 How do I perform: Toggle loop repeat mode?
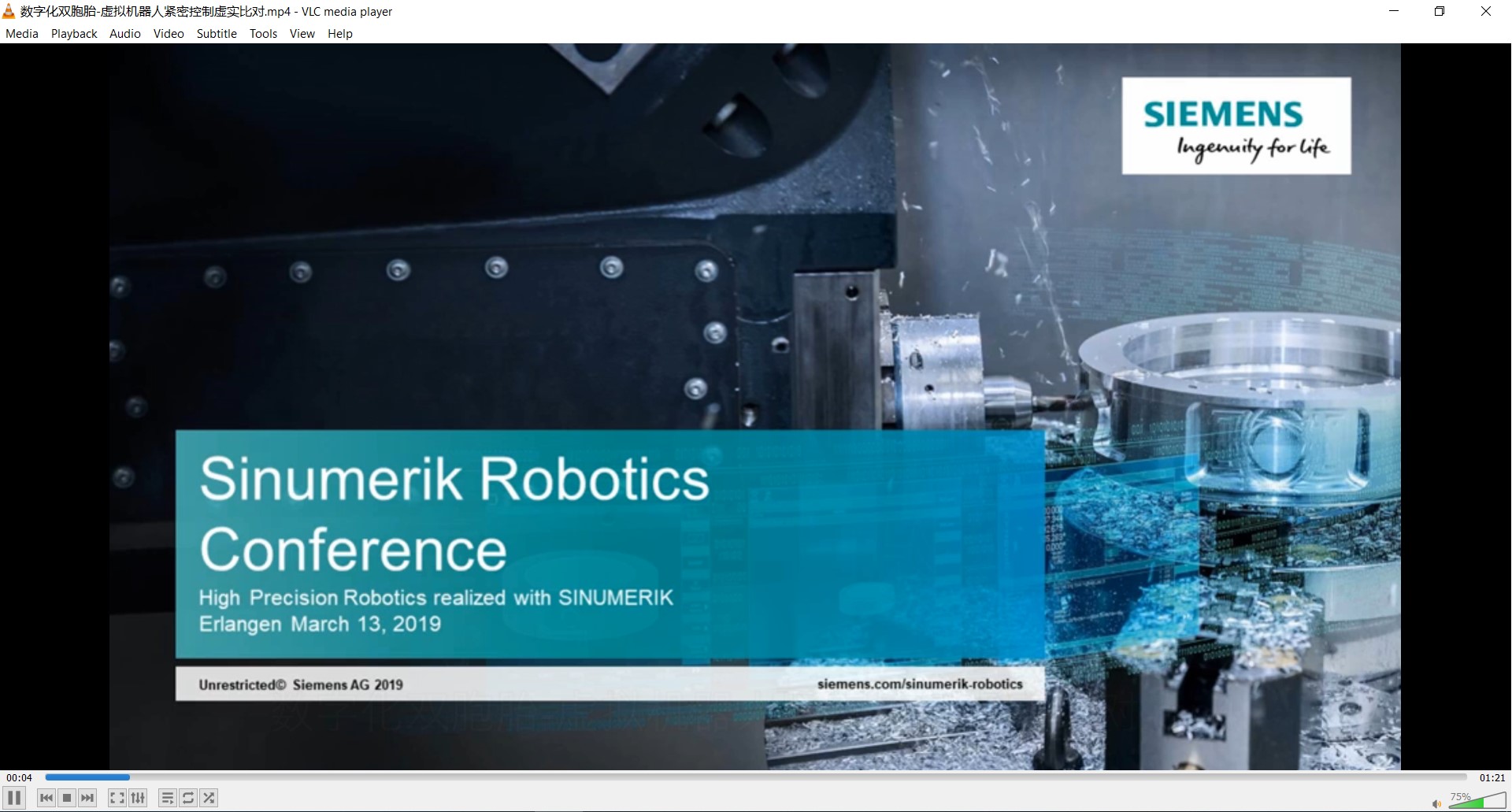coord(188,798)
